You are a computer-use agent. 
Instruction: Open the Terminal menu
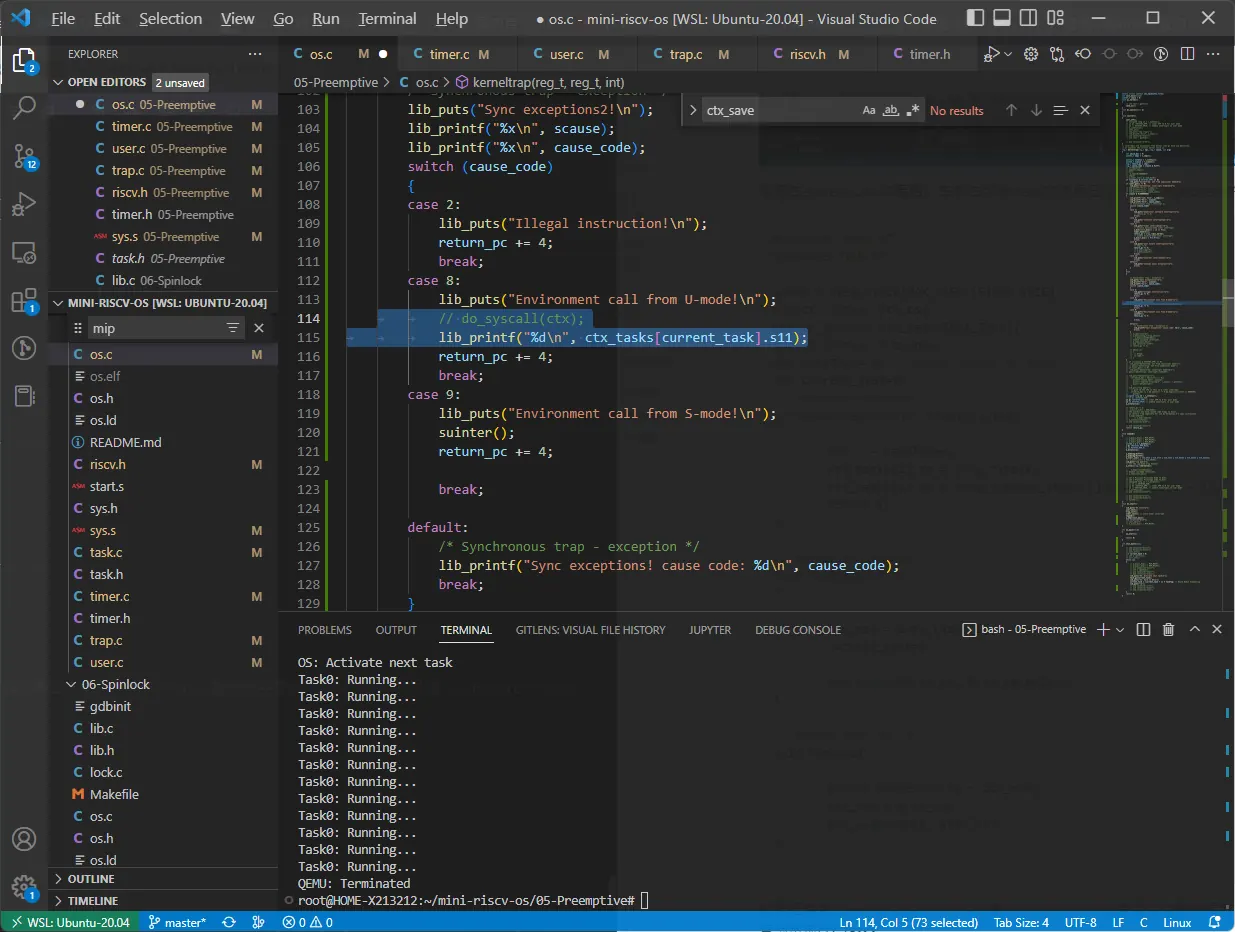(x=387, y=19)
